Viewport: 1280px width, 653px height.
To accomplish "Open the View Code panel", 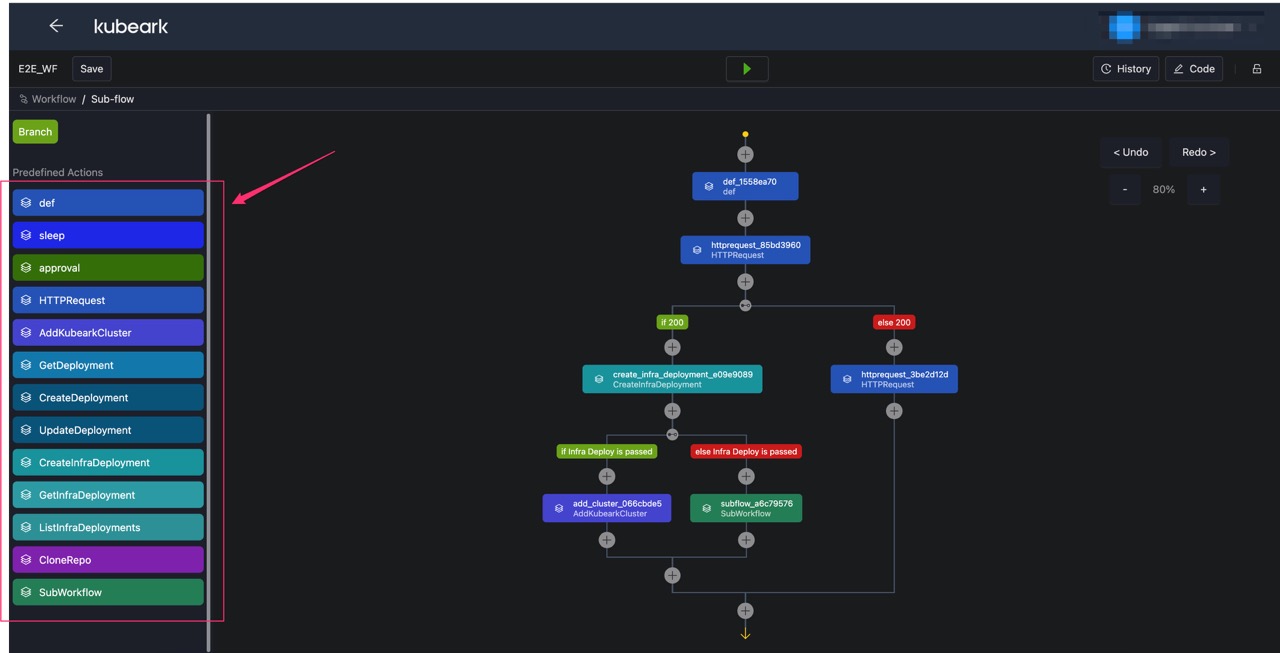I will [x=1193, y=68].
